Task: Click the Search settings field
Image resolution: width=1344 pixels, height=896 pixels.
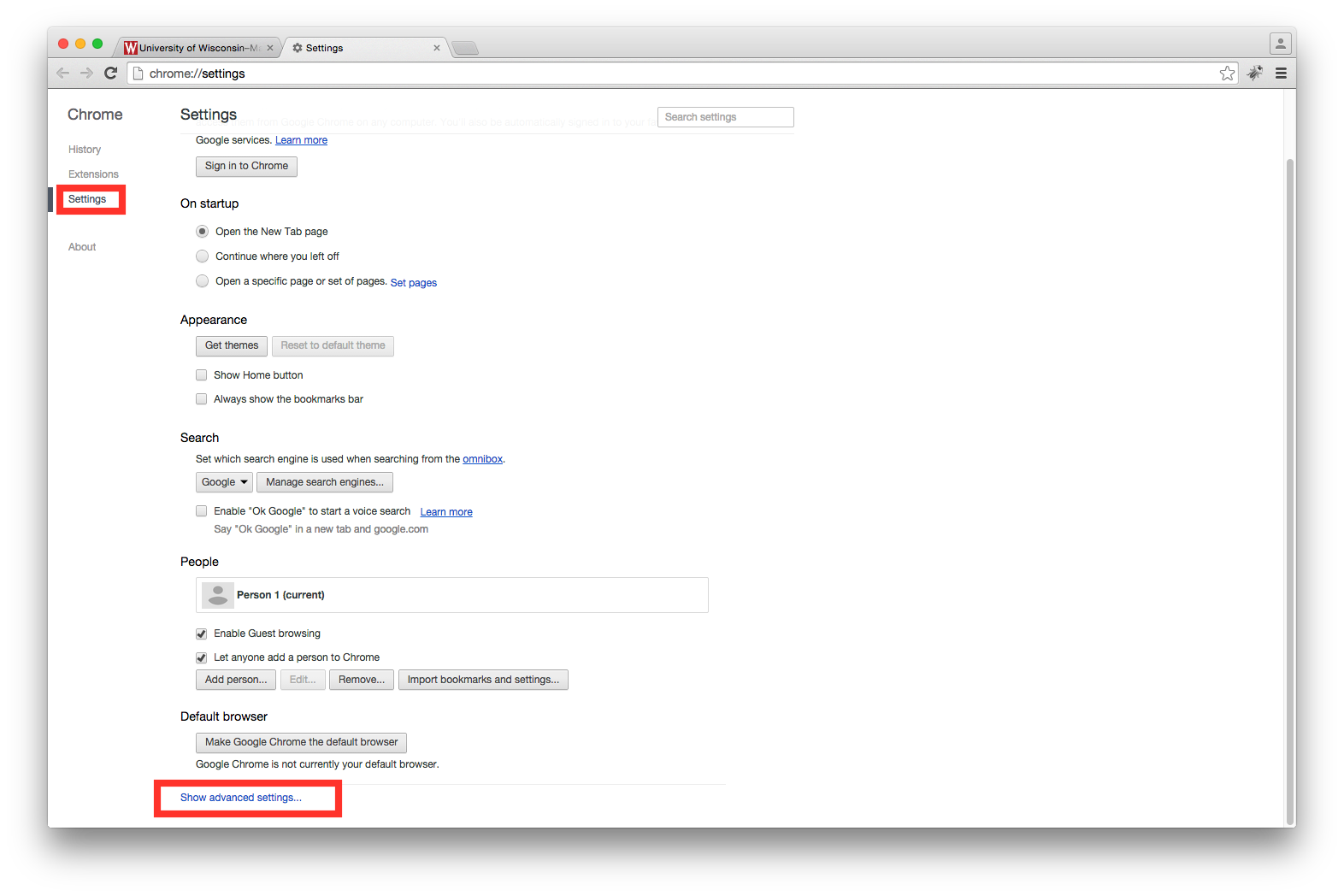Action: click(x=726, y=117)
